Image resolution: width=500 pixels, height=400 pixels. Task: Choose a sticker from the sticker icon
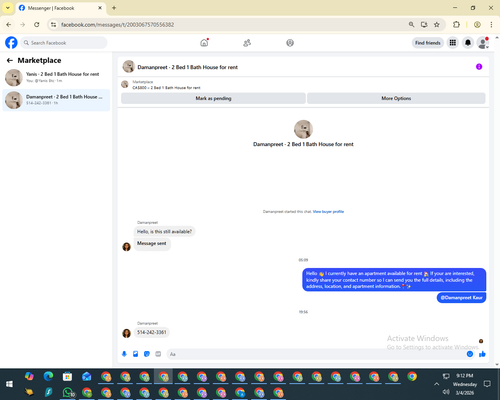(147, 354)
